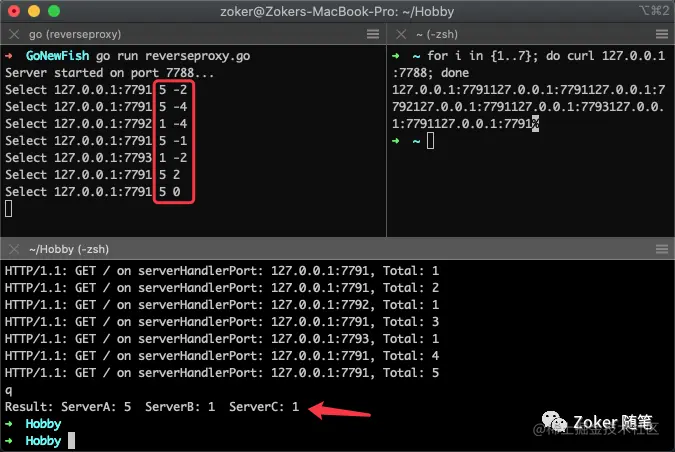Click the 'Select 127.0.0.1:7792' line

(96, 124)
